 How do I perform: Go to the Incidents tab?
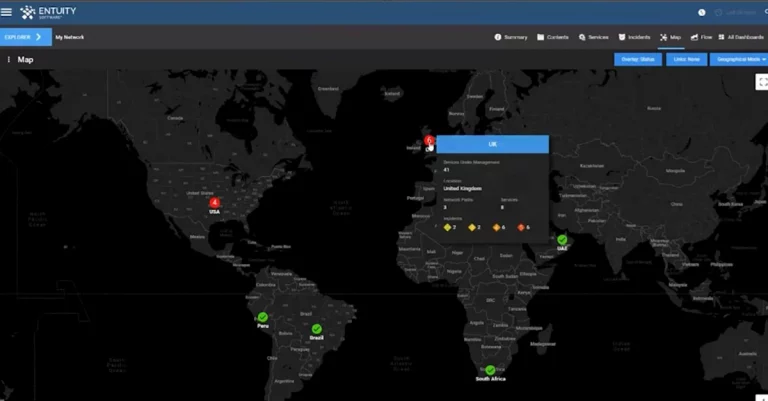[x=634, y=37]
